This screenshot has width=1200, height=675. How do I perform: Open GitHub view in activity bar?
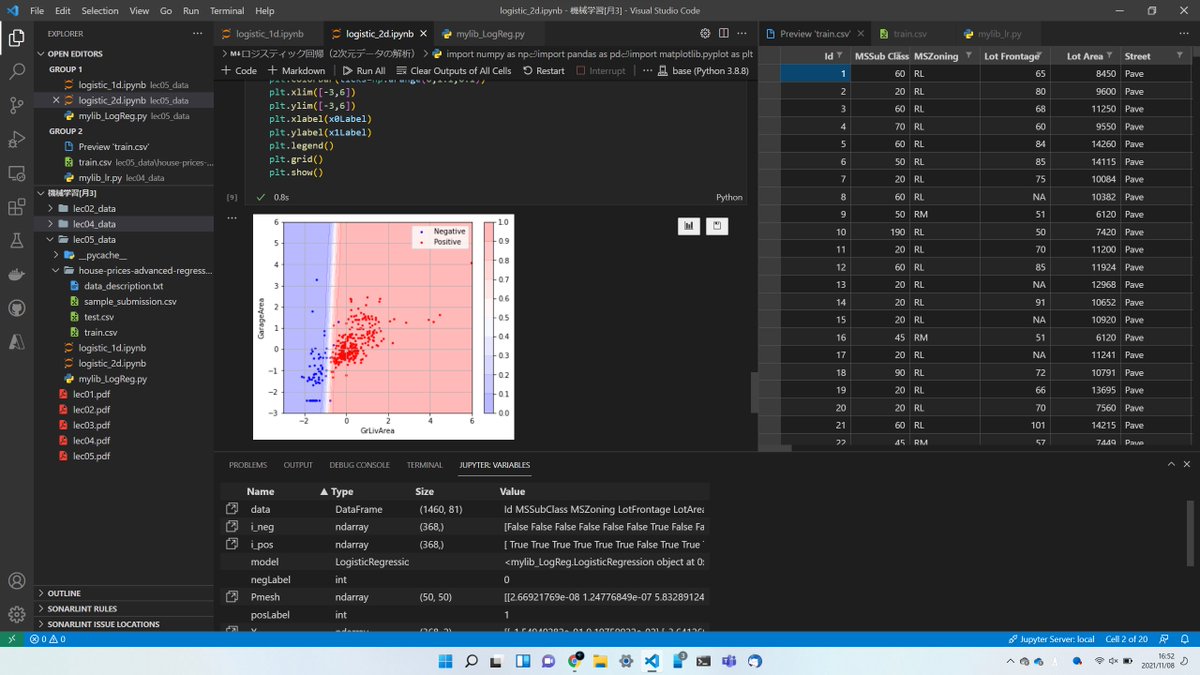(16, 308)
